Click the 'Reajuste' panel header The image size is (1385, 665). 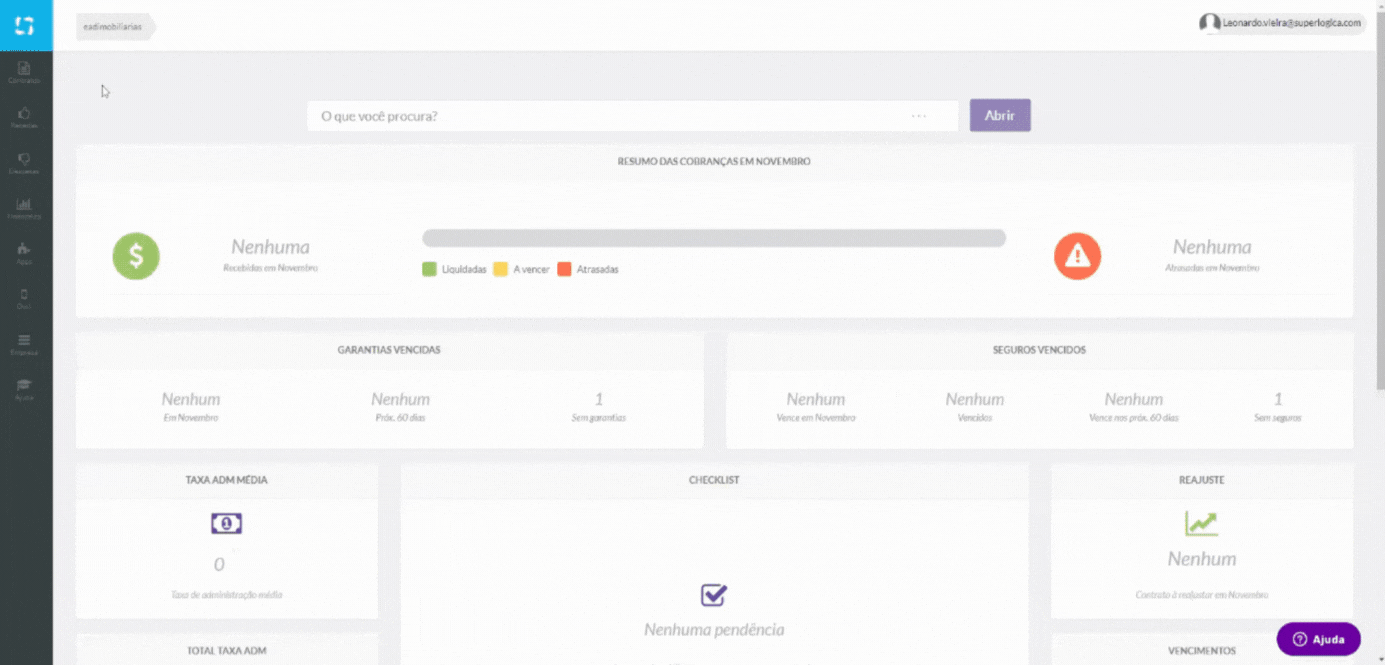point(1202,480)
